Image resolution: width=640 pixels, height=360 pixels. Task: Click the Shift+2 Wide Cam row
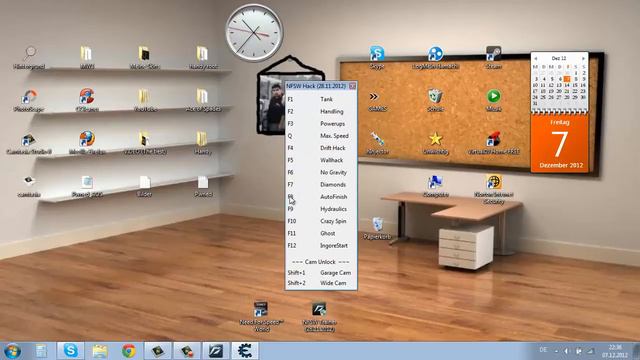321,283
